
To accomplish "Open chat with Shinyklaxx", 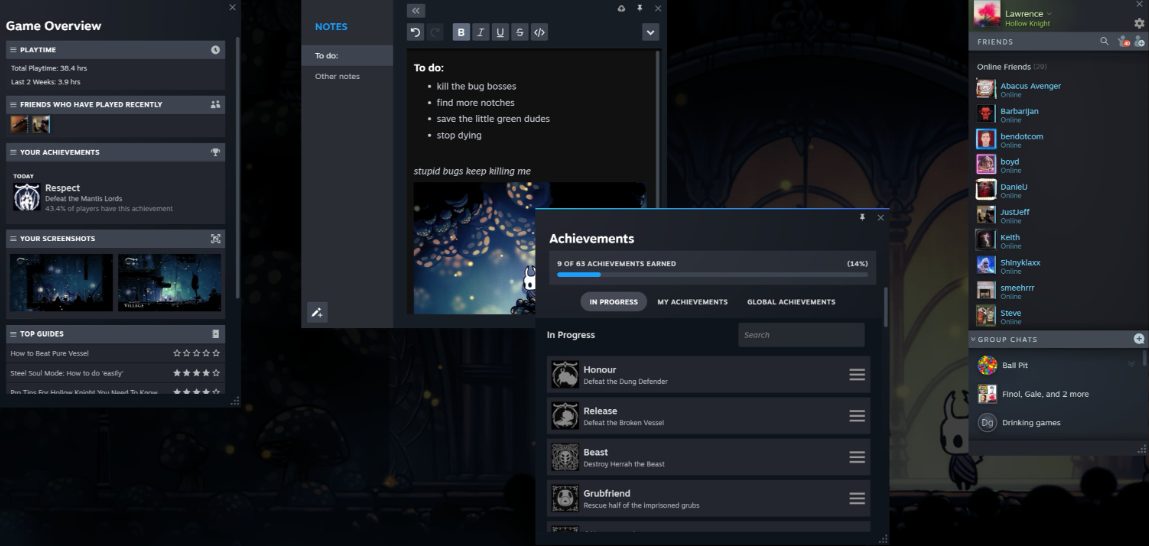I will pyautogui.click(x=1059, y=265).
